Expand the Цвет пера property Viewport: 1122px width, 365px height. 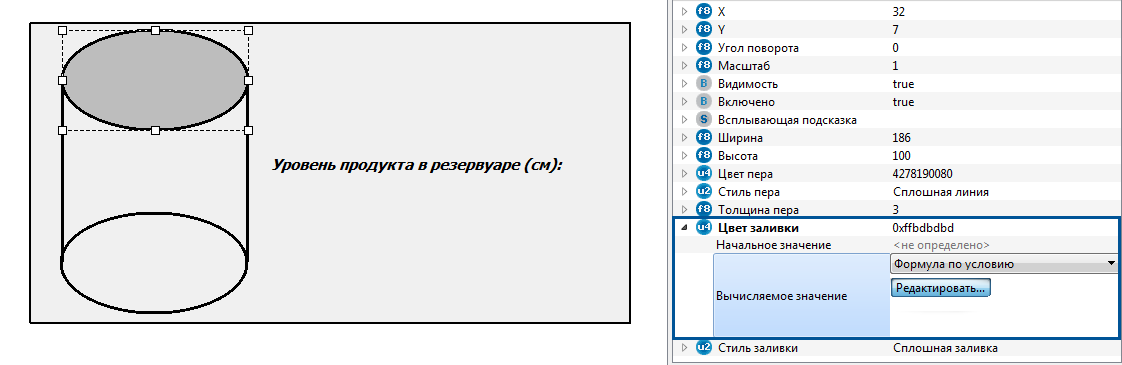click(x=684, y=174)
